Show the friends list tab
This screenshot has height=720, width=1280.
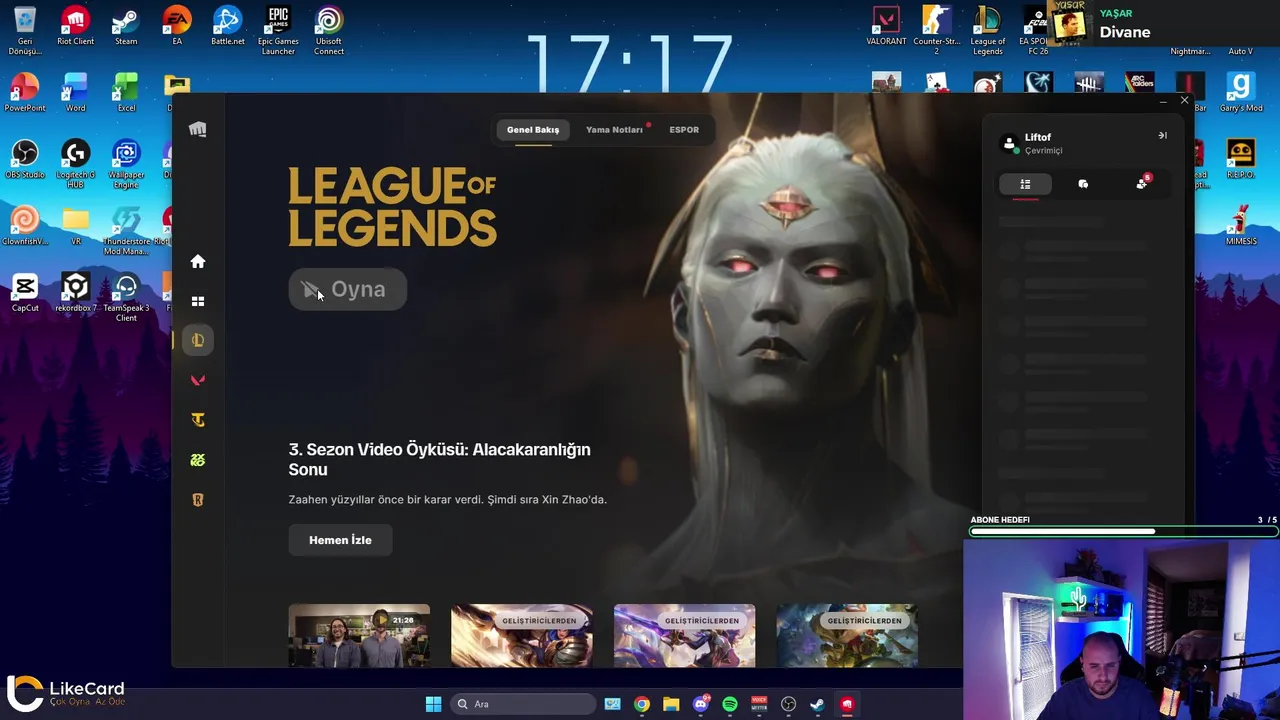(1025, 184)
